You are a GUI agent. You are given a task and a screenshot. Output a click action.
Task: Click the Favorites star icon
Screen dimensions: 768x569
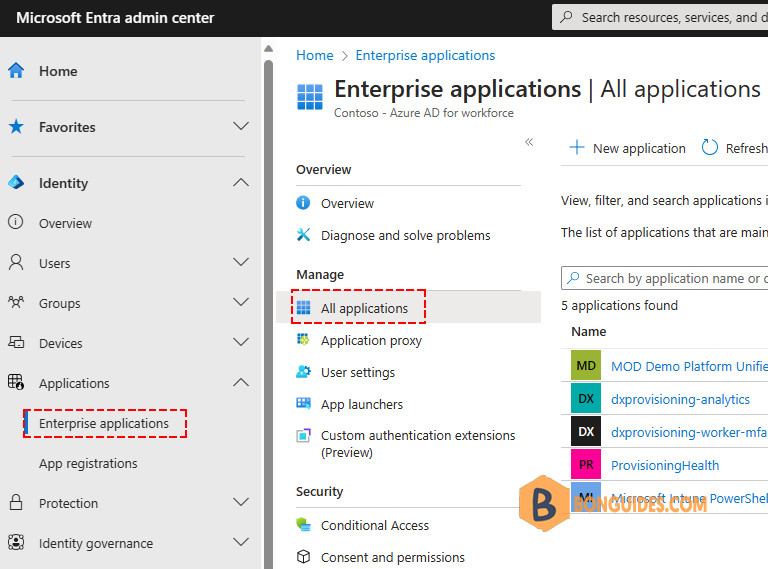pyautogui.click(x=16, y=126)
